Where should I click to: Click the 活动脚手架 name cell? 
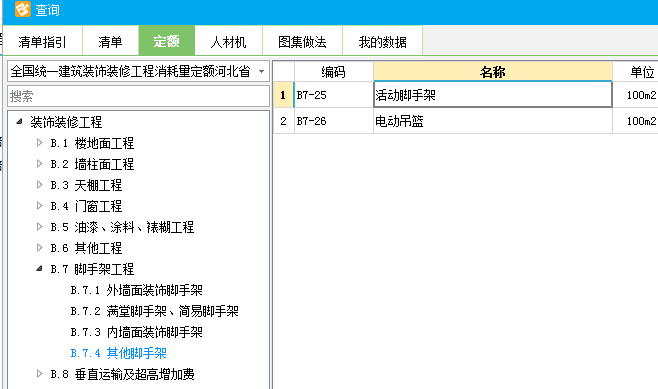(493, 95)
